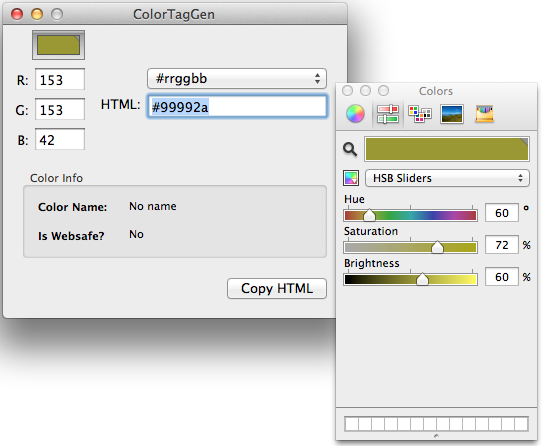Select the color sliders picker mode
This screenshot has height=446, width=544.
[x=388, y=114]
